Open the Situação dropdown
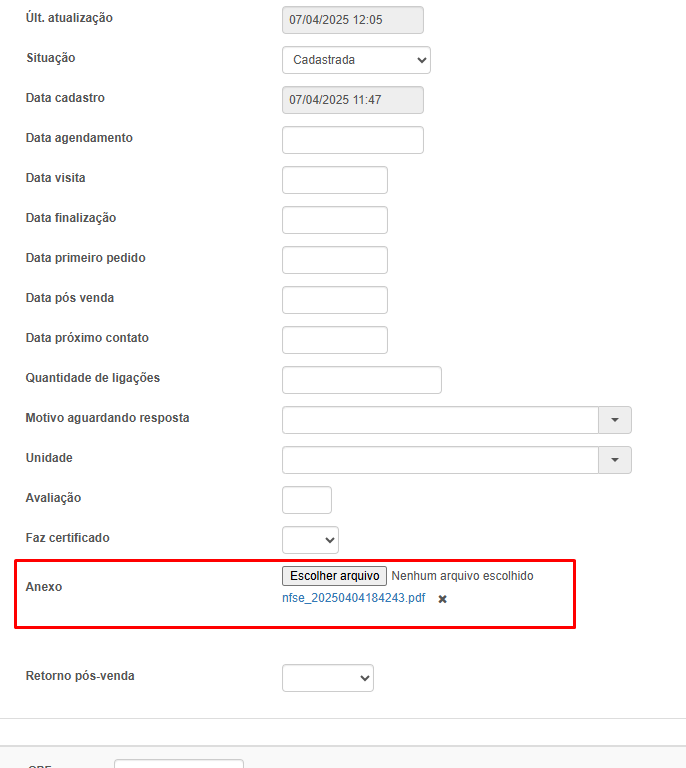 click(x=356, y=60)
